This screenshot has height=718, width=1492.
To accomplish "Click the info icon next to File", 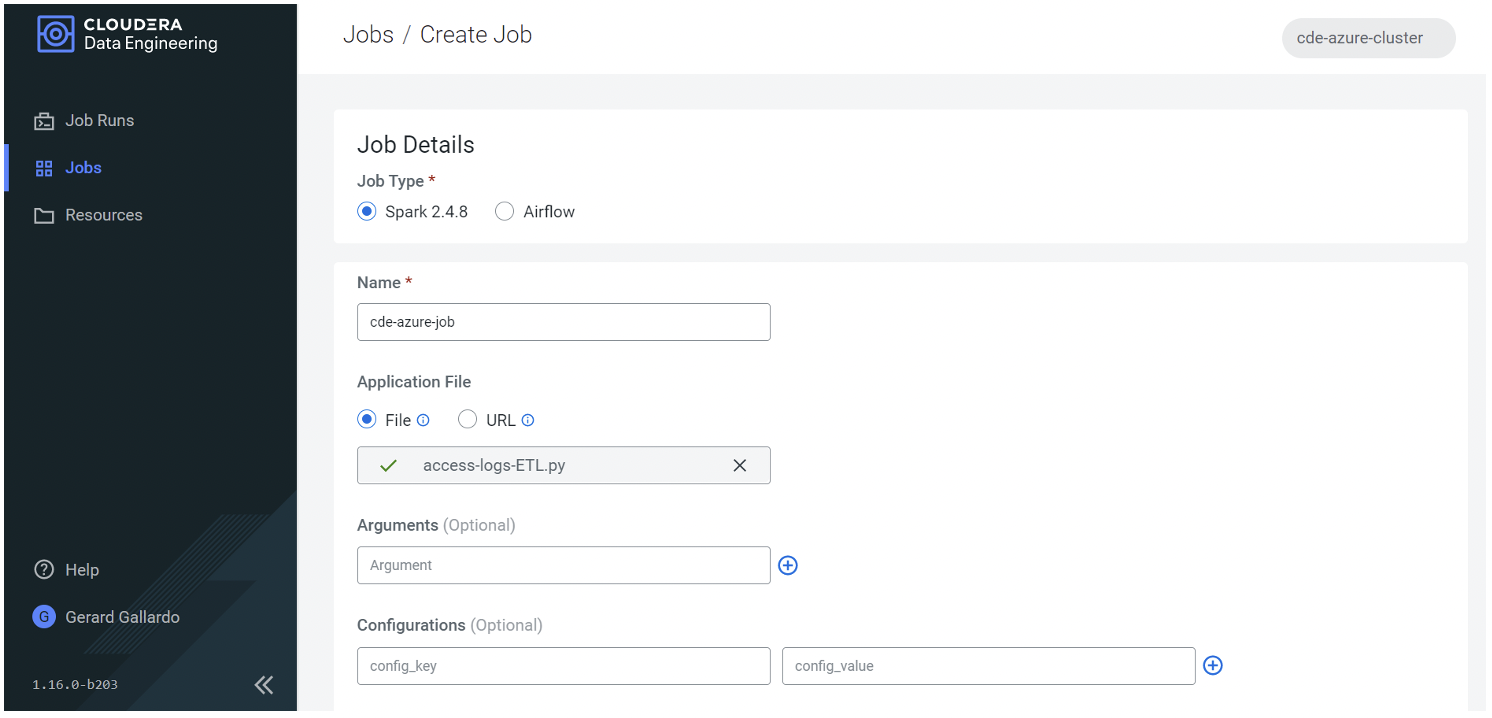I will click(x=423, y=420).
